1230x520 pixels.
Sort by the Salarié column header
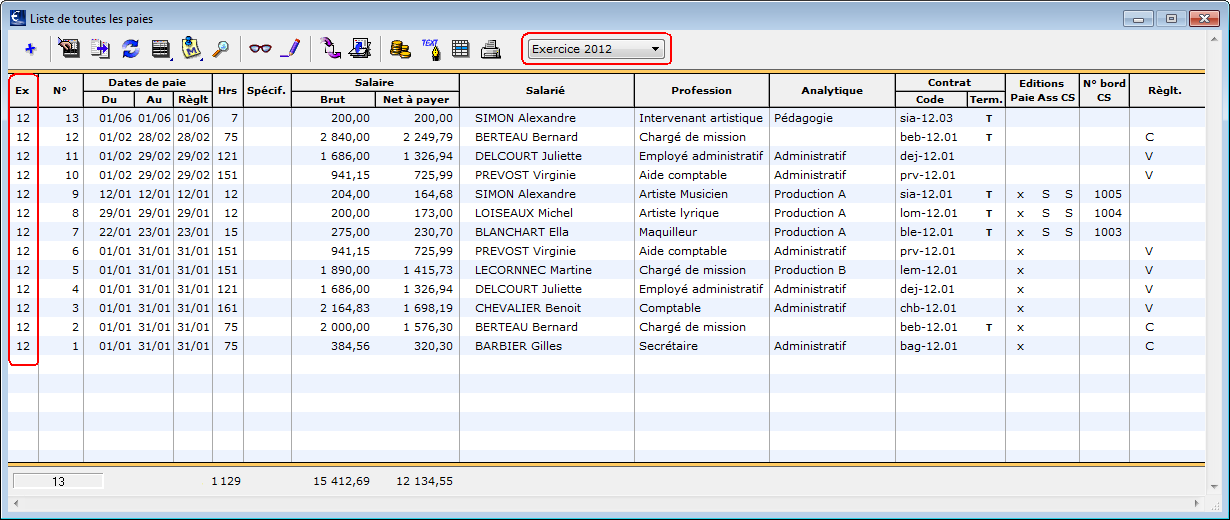pos(545,91)
